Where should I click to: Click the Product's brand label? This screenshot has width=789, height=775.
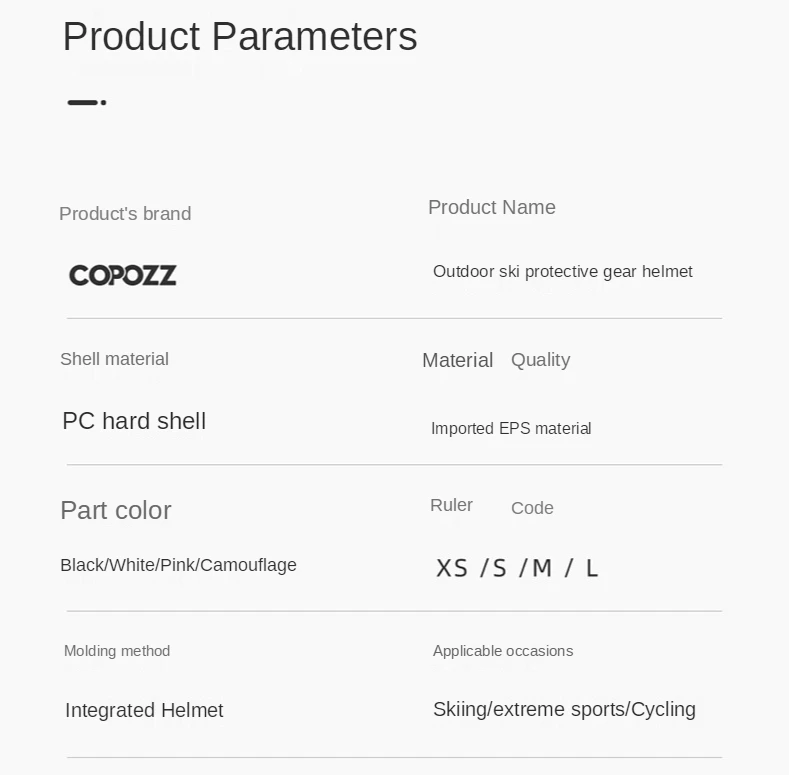pyautogui.click(x=125, y=214)
